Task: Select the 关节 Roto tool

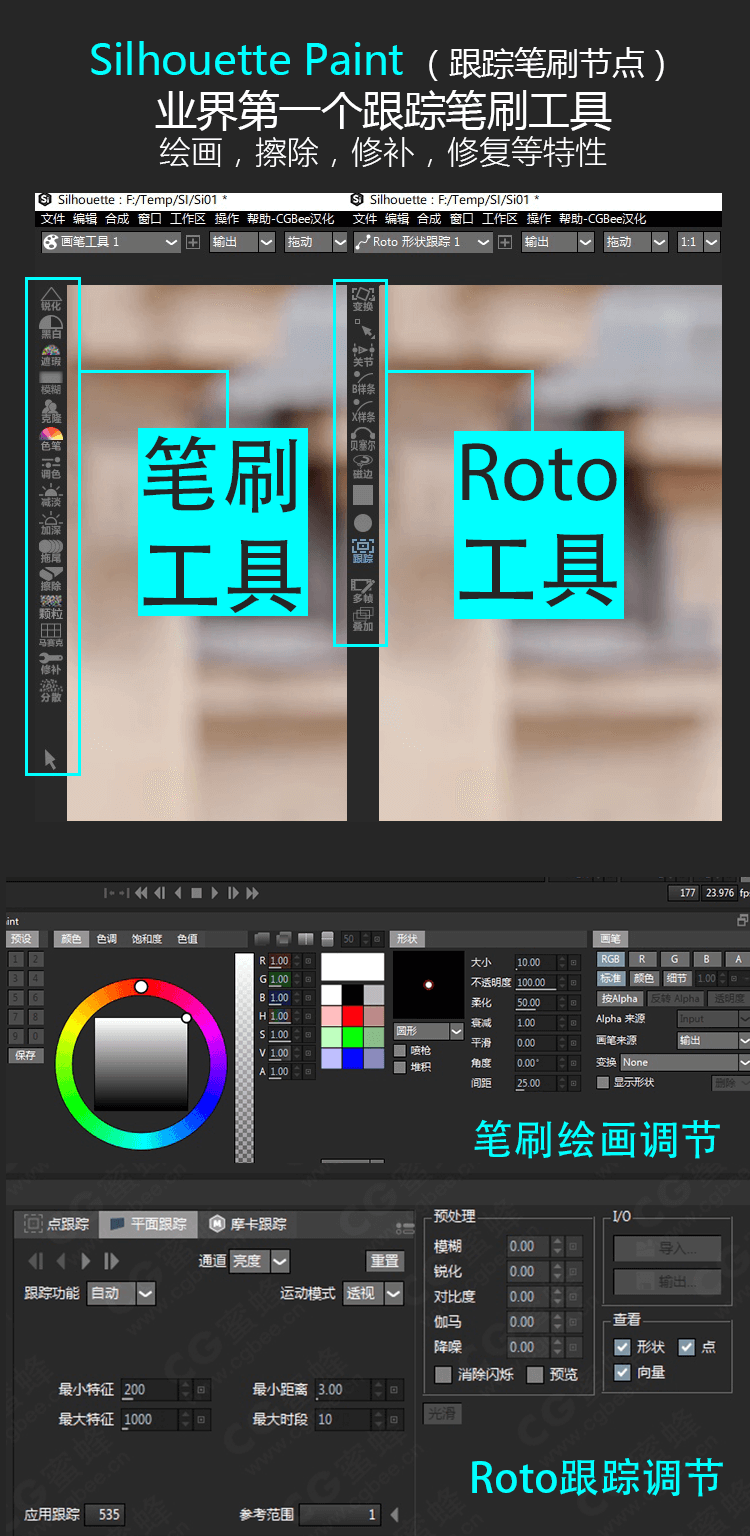Action: point(362,355)
